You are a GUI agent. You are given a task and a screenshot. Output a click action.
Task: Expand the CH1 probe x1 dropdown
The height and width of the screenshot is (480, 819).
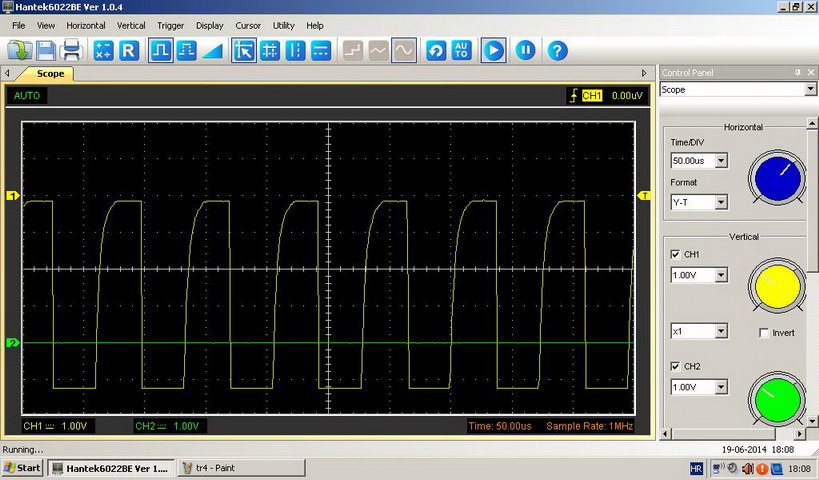(721, 331)
